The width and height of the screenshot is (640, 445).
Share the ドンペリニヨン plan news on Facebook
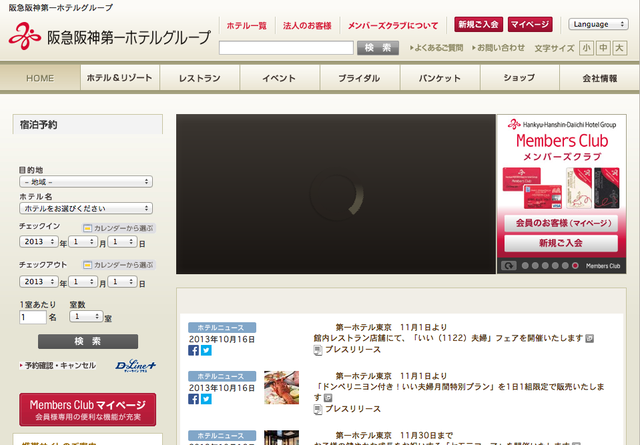(193, 399)
